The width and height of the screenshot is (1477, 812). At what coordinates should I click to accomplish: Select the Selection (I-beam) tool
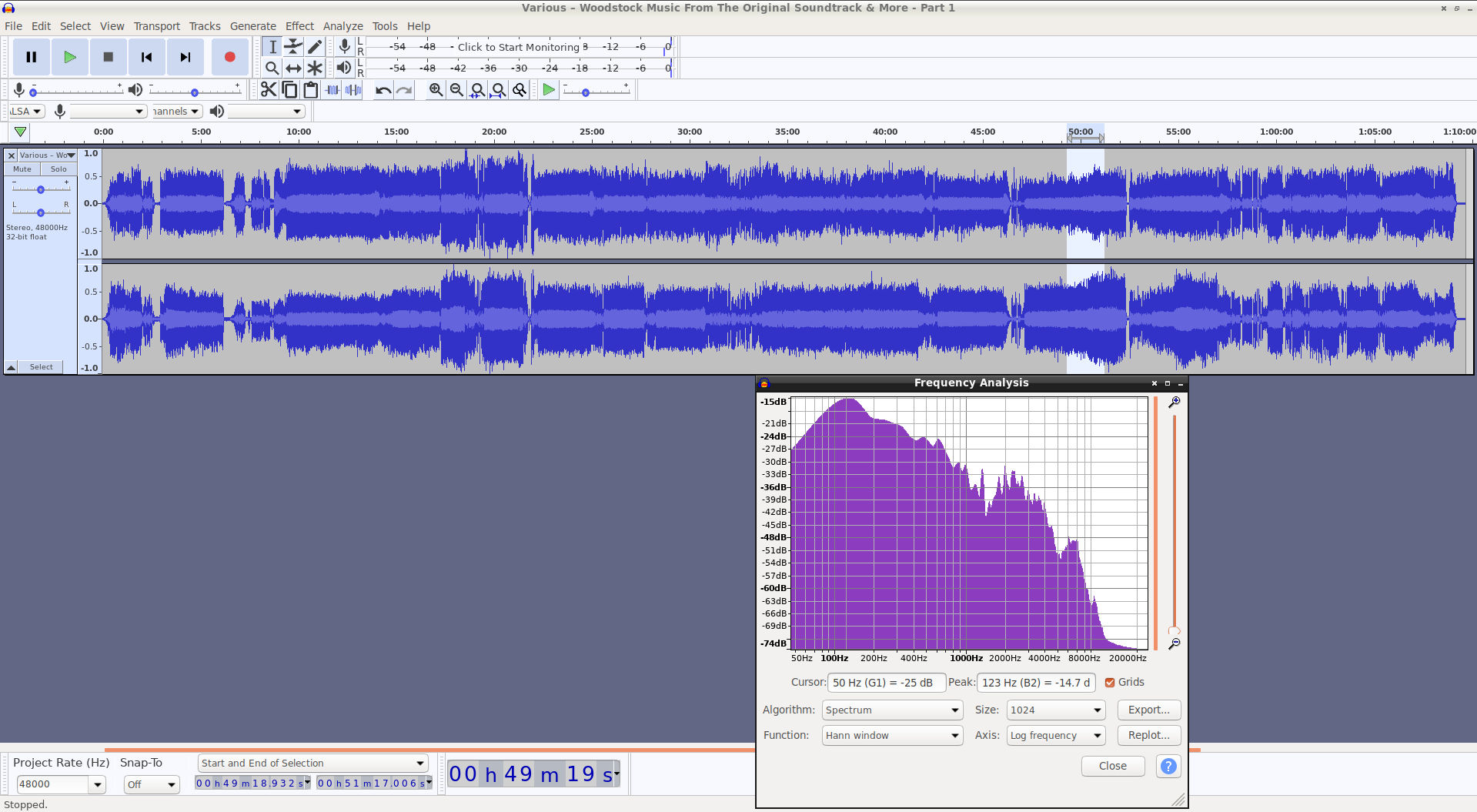click(x=272, y=47)
